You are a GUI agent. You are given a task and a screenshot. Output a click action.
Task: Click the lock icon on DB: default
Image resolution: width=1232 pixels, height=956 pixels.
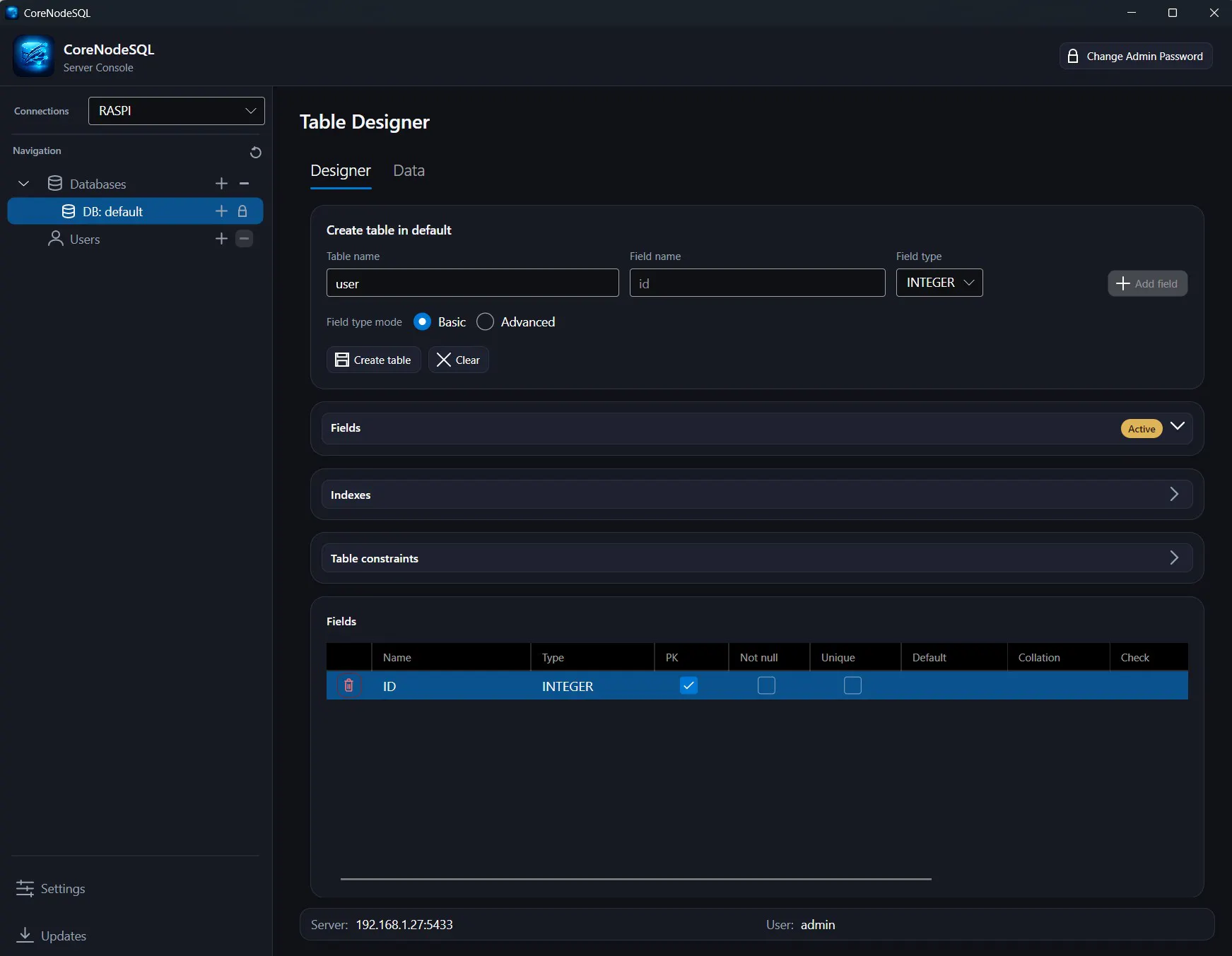[x=242, y=211]
